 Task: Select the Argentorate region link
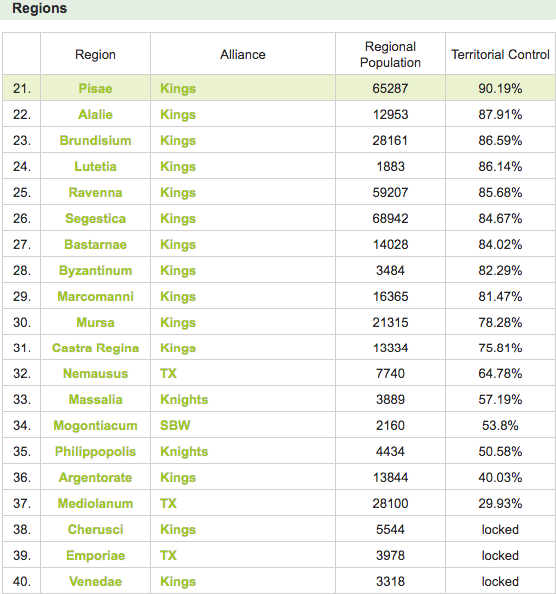(95, 477)
